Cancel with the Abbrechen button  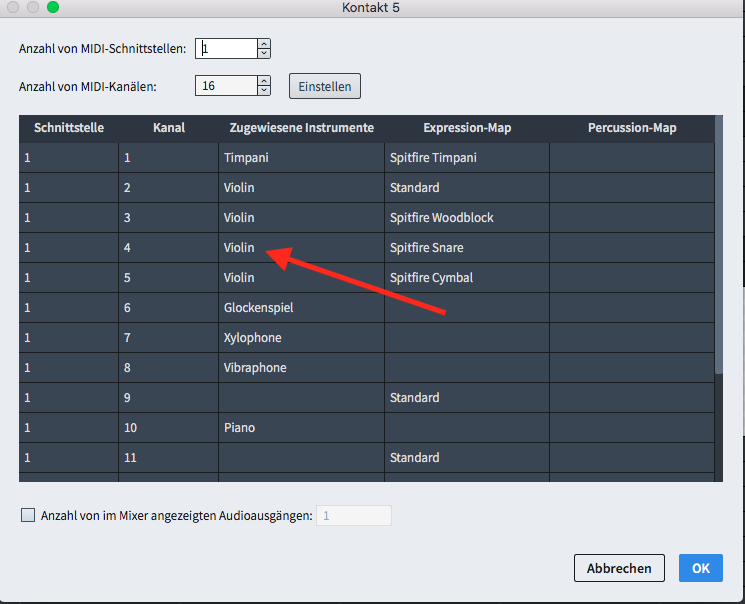click(x=619, y=568)
